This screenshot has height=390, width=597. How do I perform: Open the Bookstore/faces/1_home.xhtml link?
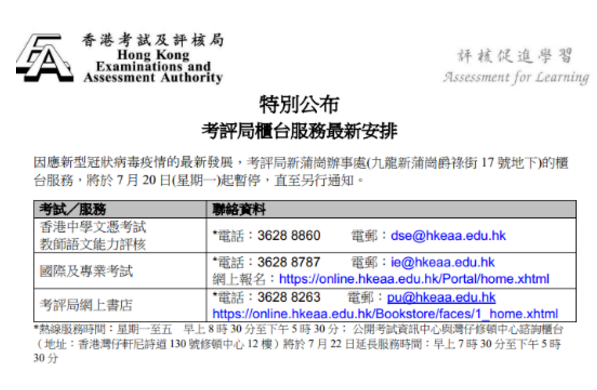[385, 314]
